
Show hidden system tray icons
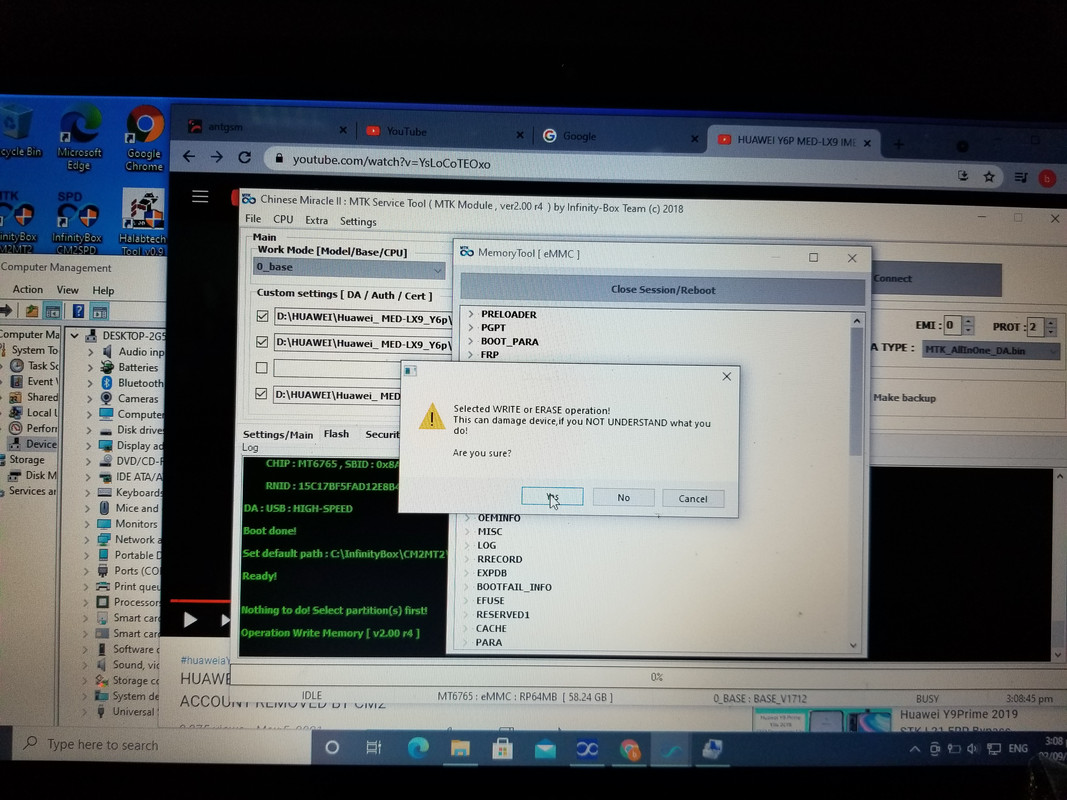coord(915,749)
